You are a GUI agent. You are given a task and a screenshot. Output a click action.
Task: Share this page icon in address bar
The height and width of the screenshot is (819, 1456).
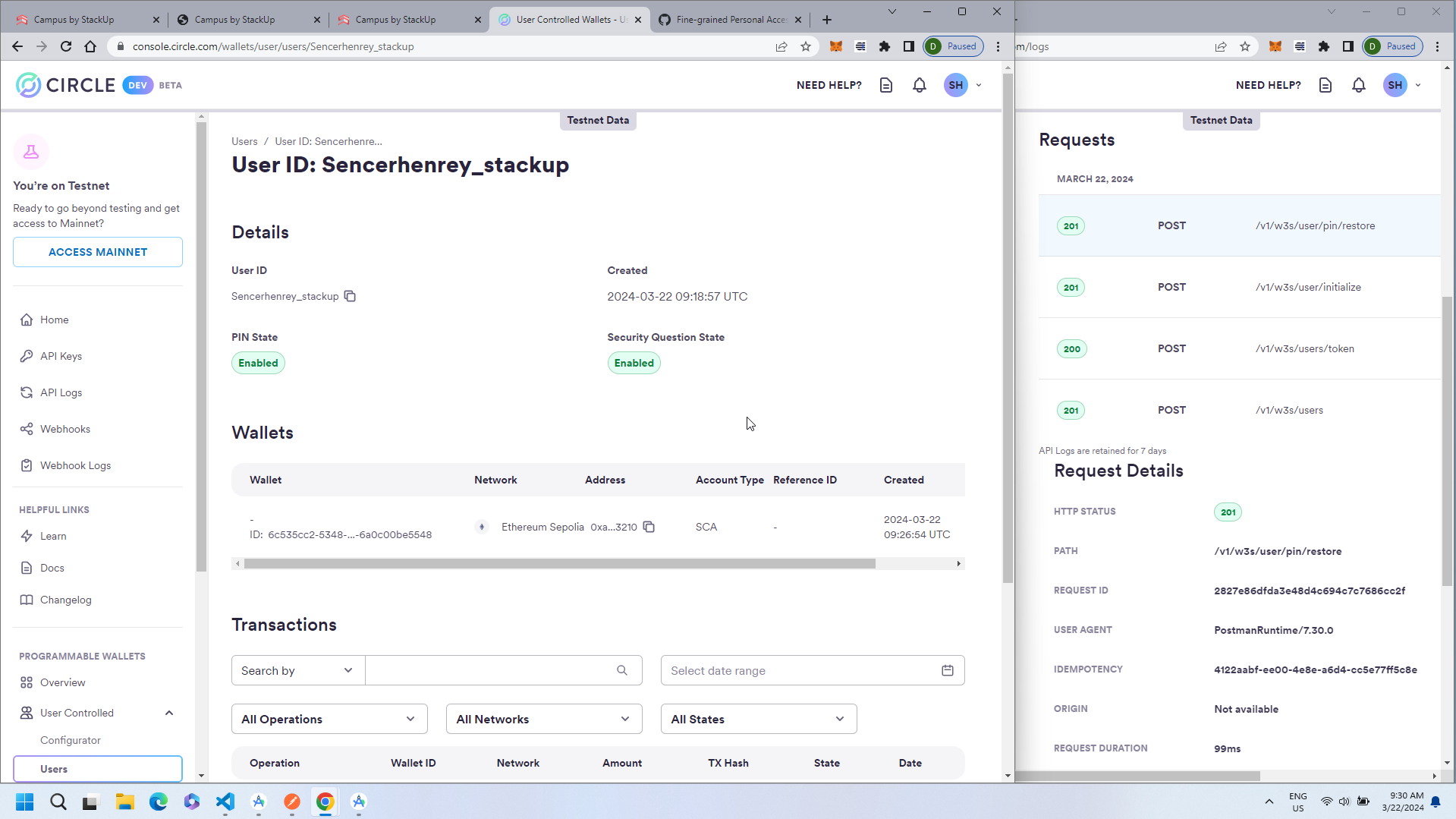click(x=781, y=46)
